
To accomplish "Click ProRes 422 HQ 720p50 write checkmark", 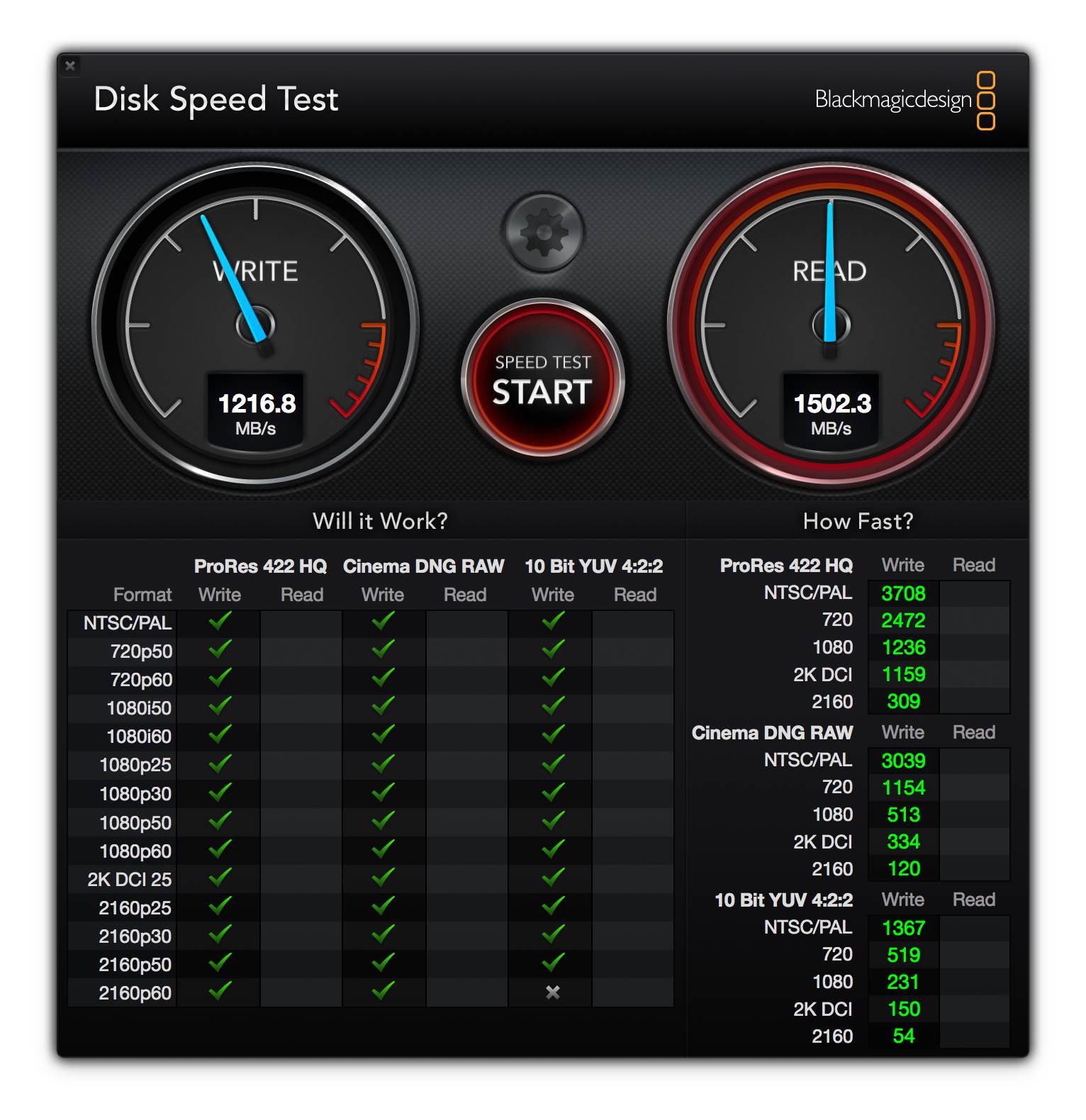I will coord(220,649).
